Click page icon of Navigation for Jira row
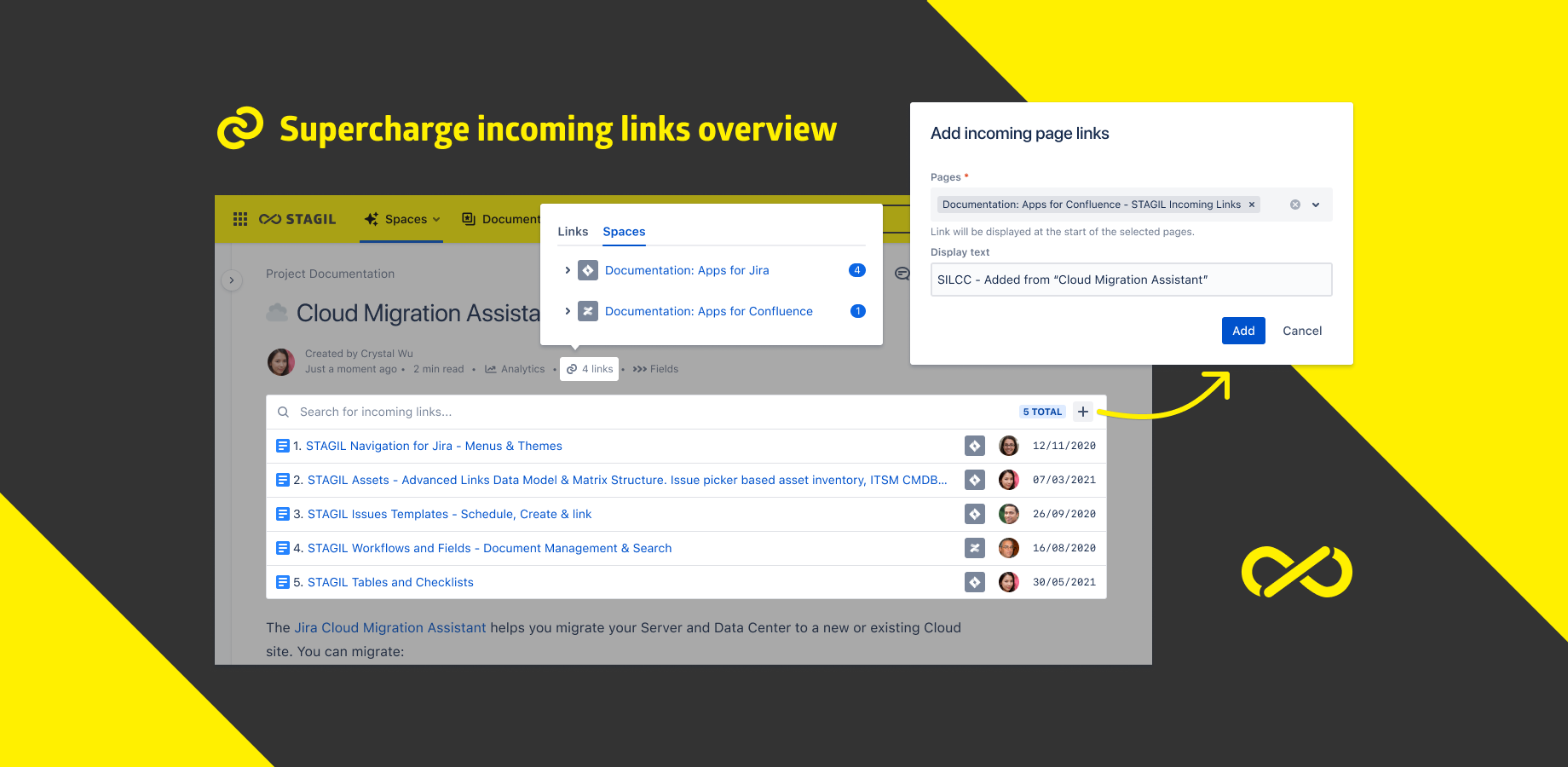This screenshot has width=1568, height=767. 283,446
